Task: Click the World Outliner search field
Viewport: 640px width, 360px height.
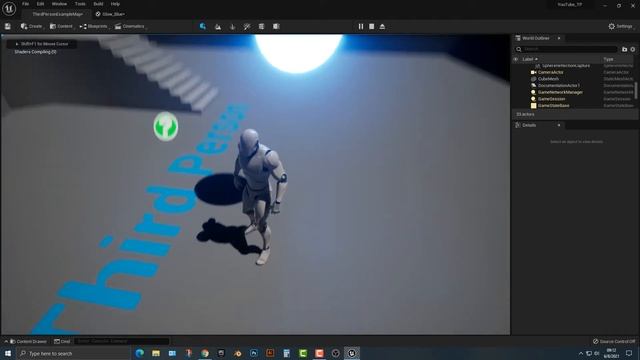Action: [566, 49]
